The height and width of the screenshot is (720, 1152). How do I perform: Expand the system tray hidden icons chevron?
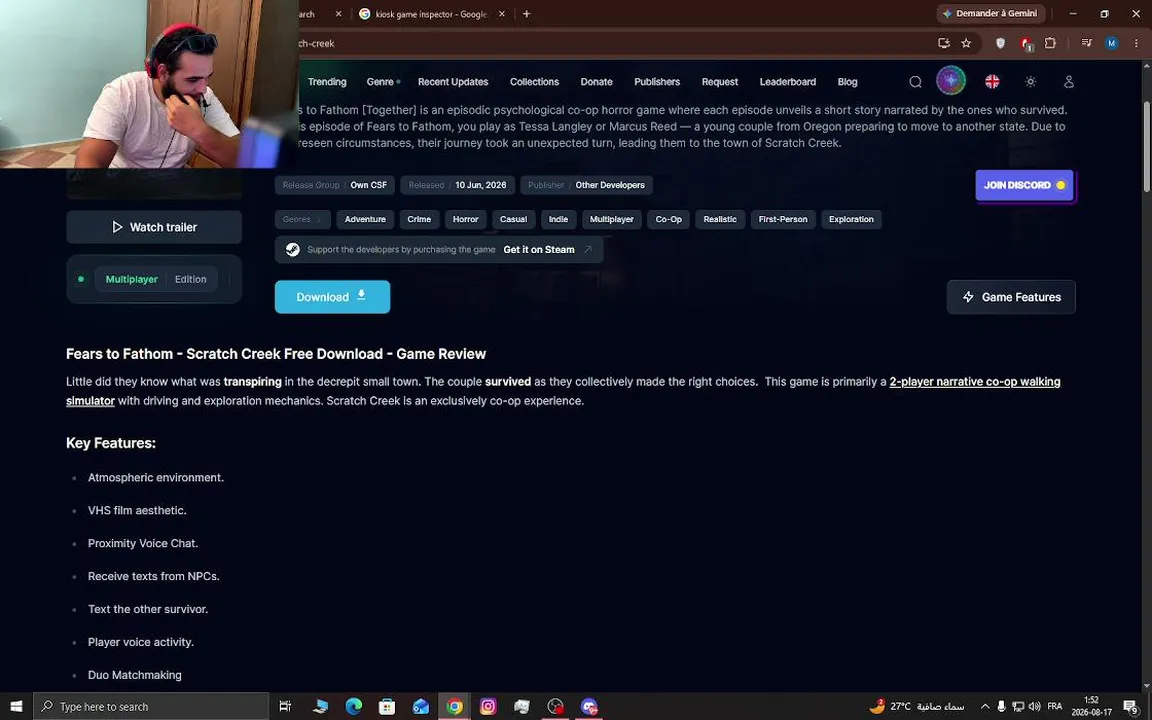coord(984,707)
